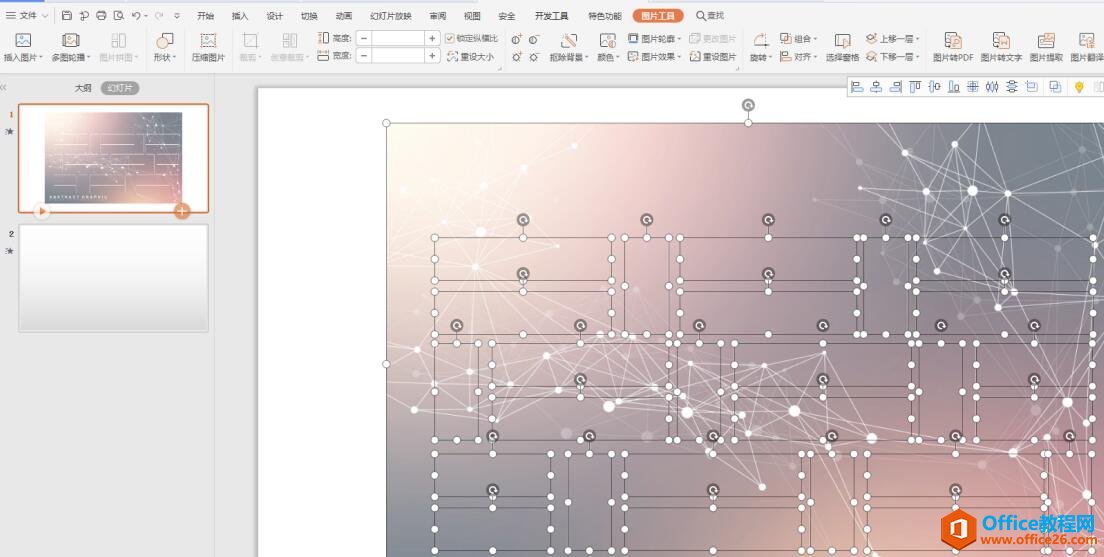The width and height of the screenshot is (1104, 557).
Task: Expand the 对齐 align dropdown
Action: [x=798, y=57]
